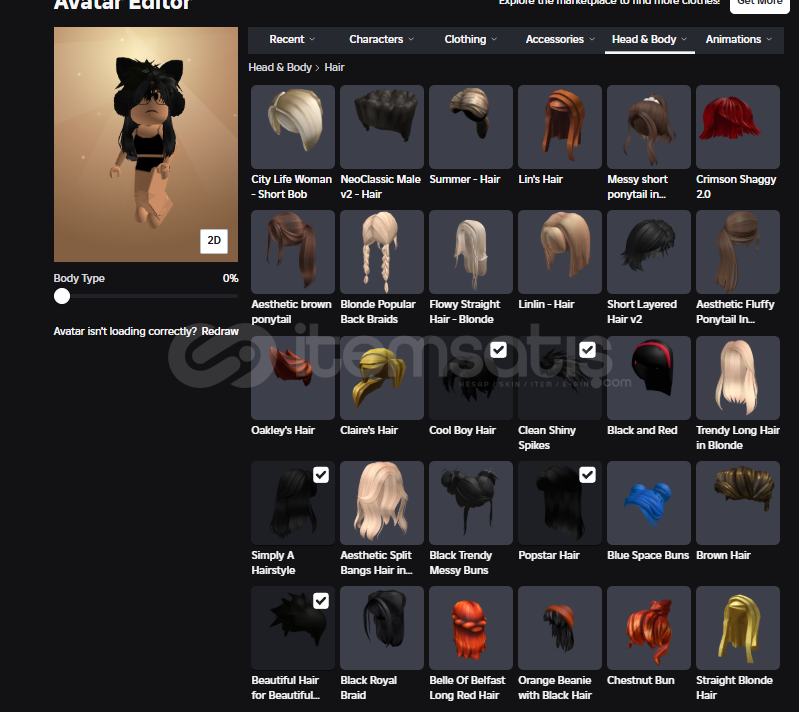The image size is (799, 712).
Task: Choose the Blue Space Buns hair
Action: point(649,503)
